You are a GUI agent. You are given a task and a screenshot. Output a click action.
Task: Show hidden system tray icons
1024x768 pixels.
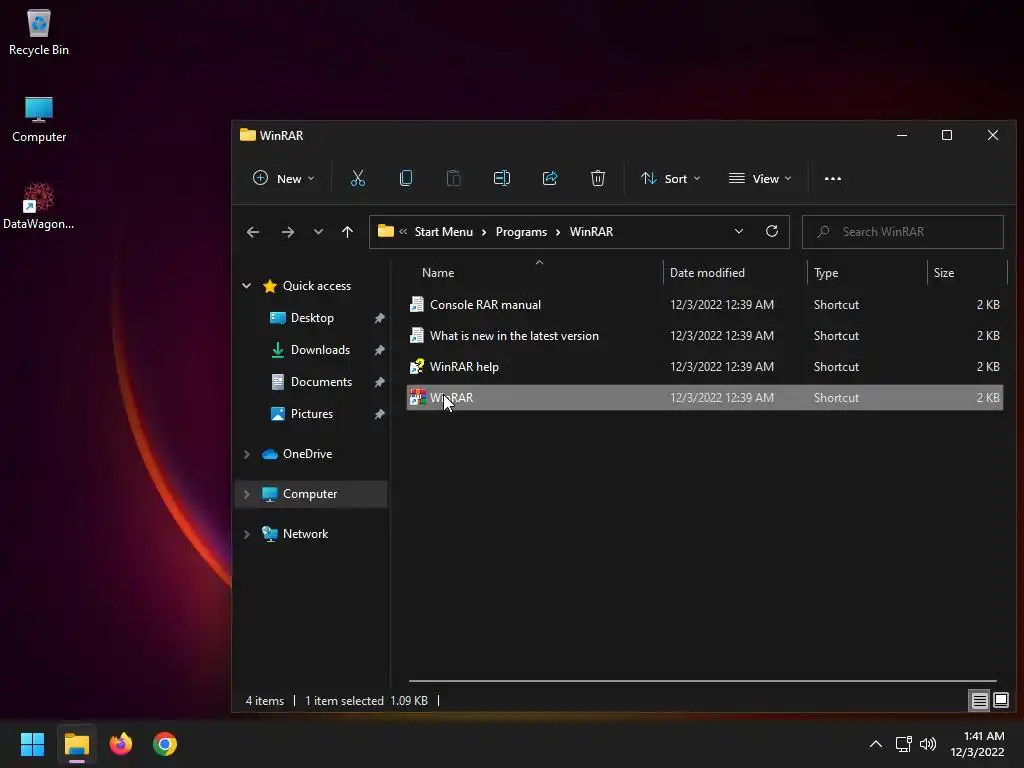[876, 744]
